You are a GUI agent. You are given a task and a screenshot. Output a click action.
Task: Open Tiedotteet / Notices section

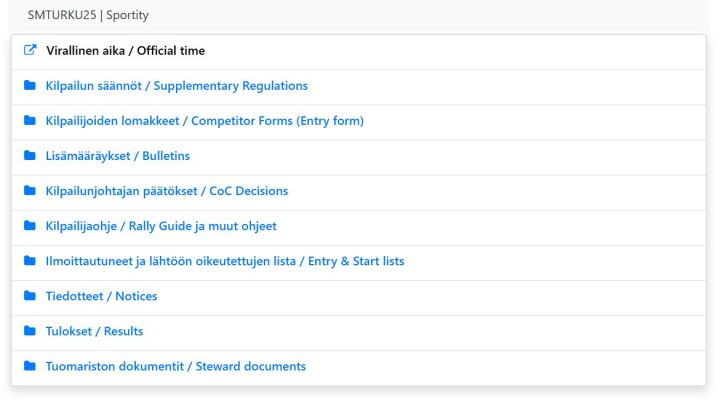pos(102,296)
